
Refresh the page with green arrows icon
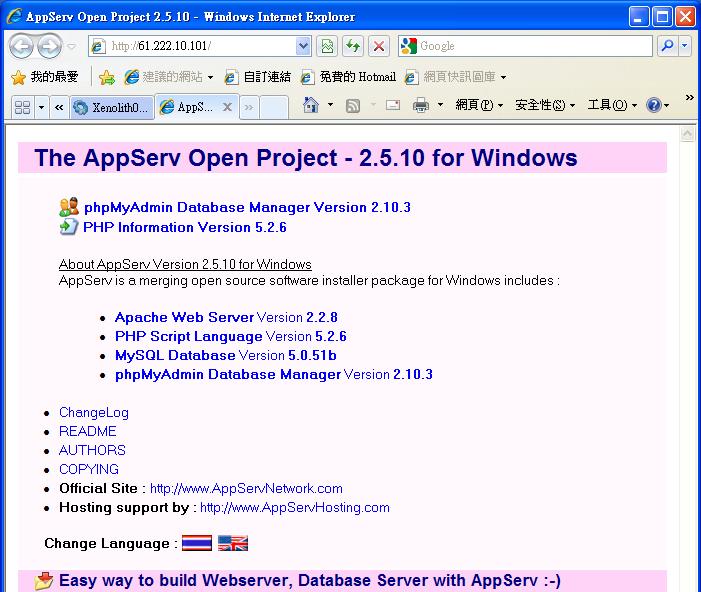click(x=353, y=46)
